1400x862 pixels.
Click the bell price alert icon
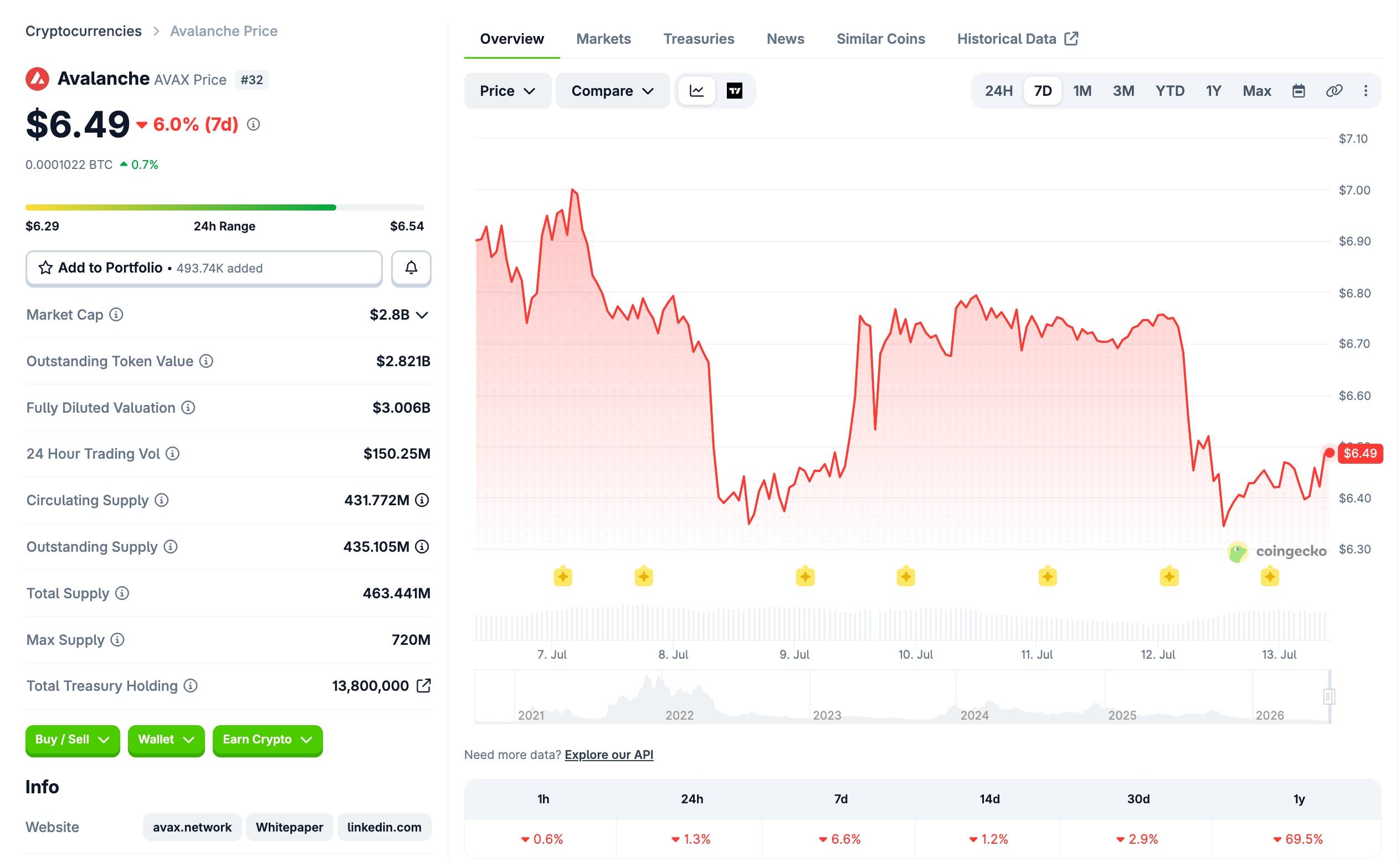click(412, 268)
